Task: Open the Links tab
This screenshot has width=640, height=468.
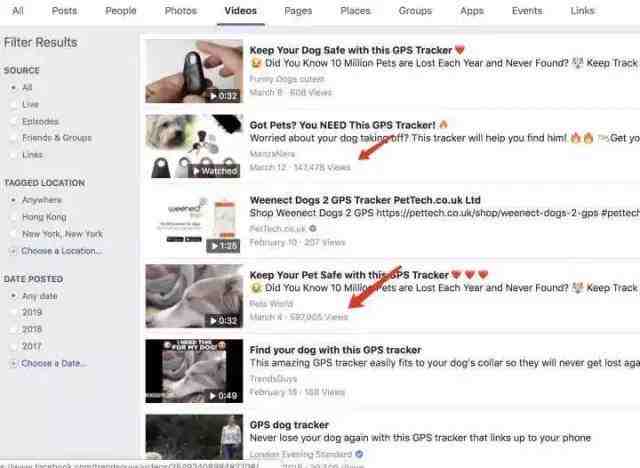Action: [582, 11]
